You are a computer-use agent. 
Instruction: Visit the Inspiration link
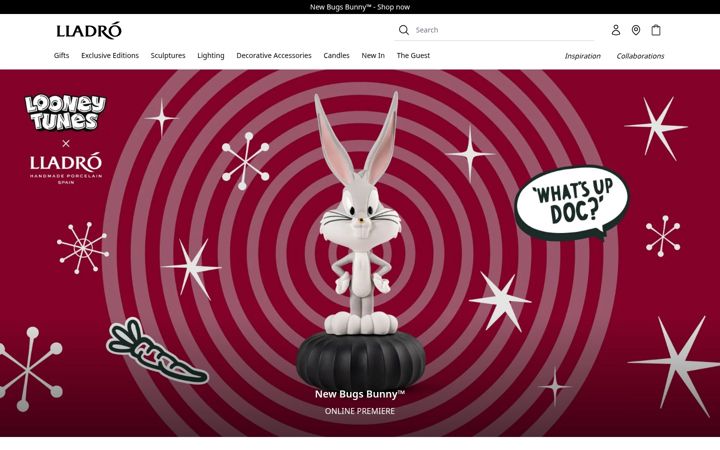pos(582,56)
